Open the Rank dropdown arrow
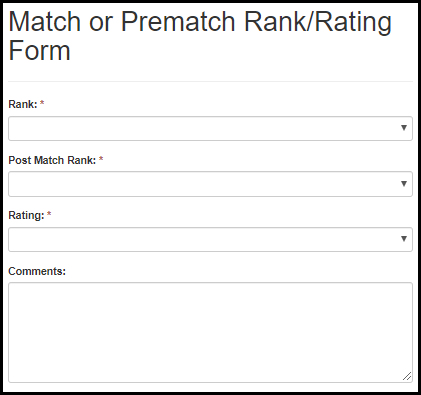Viewport: 421px width, 395px height. 404,128
